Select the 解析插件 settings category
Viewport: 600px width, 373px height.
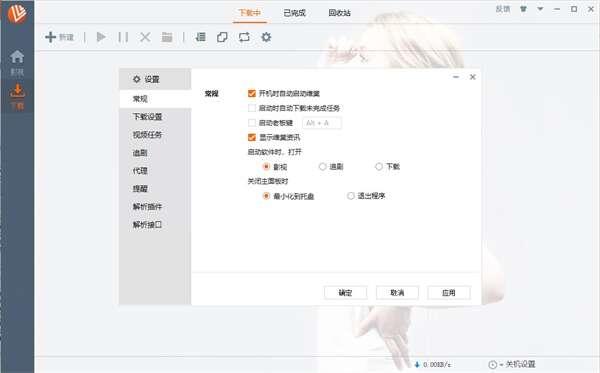(x=155, y=207)
